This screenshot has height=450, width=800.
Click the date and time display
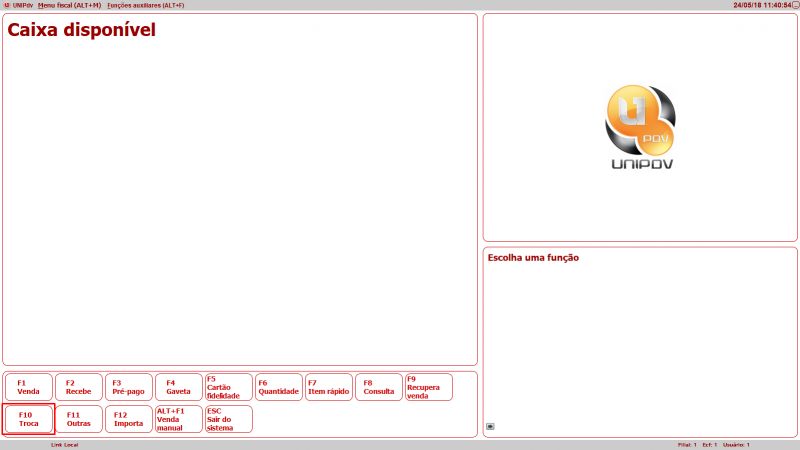762,5
